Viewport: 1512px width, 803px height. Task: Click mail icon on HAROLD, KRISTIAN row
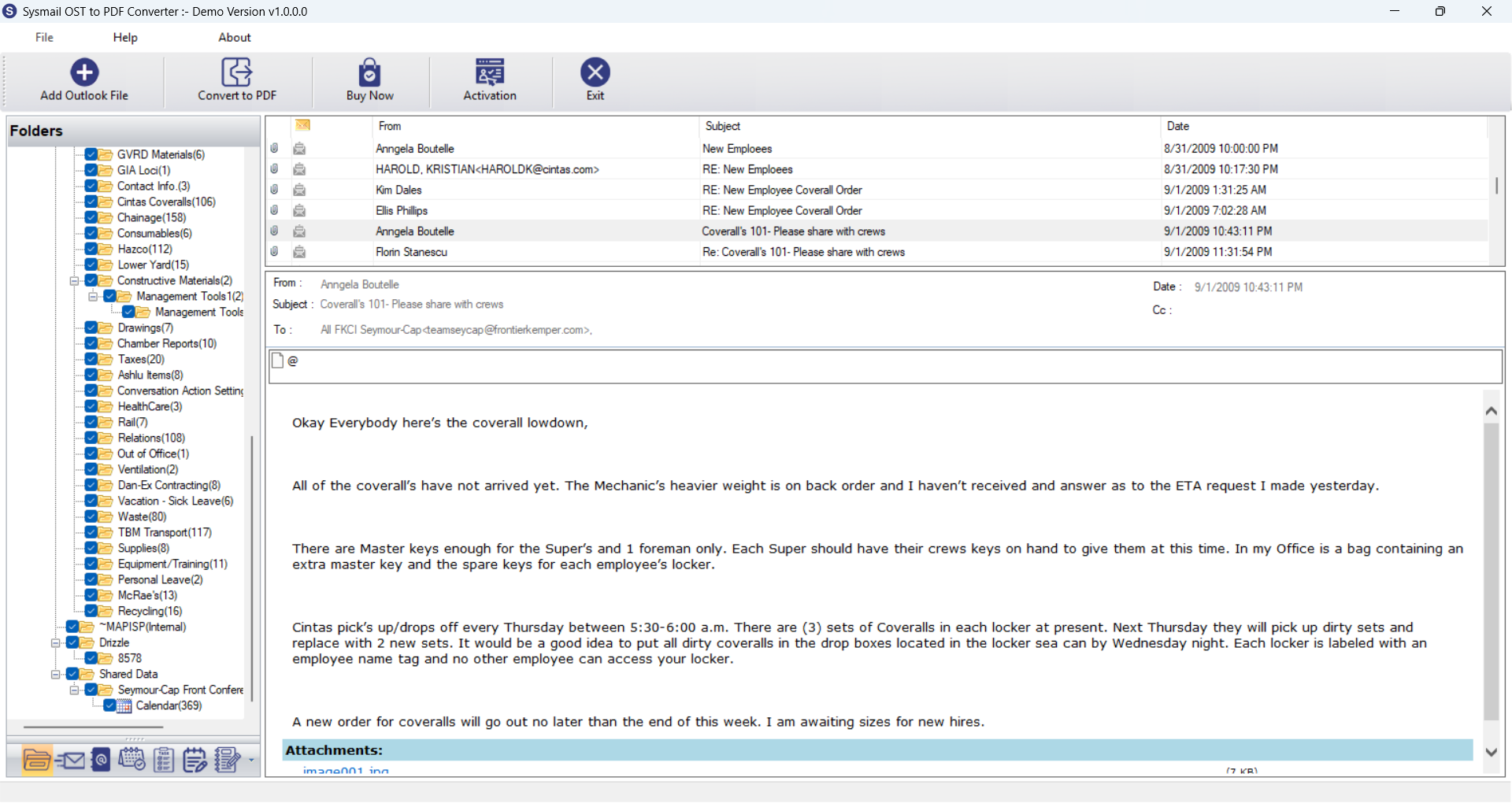tap(299, 169)
